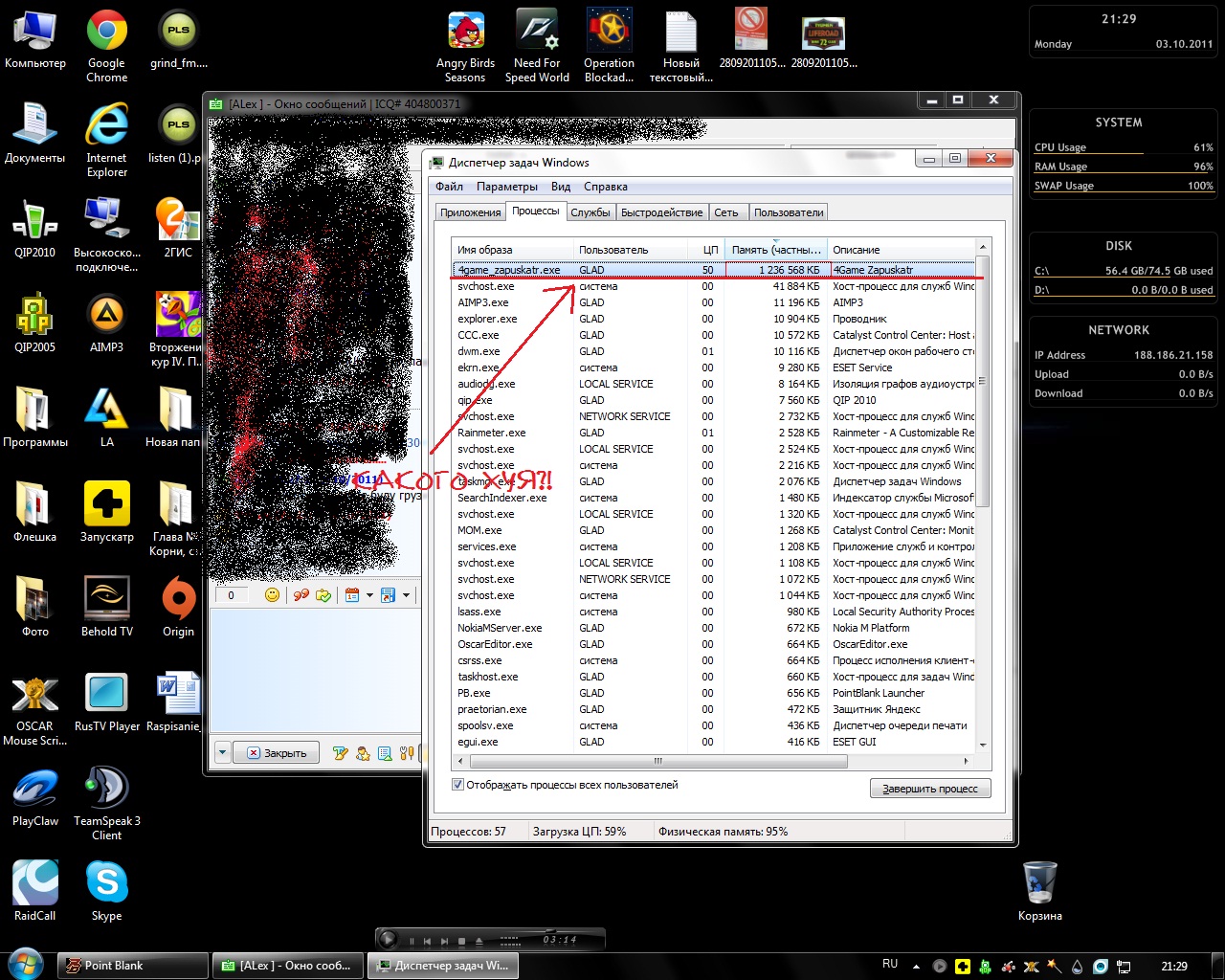This screenshot has width=1225, height=980.
Task: Expand the calendar history dropdown arrow
Action: click(369, 595)
